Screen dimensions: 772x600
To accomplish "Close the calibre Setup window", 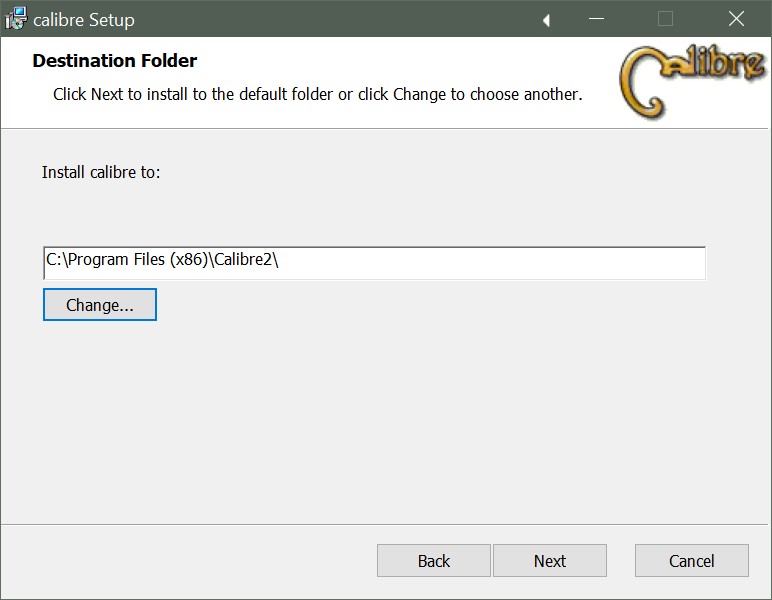I will (736, 19).
